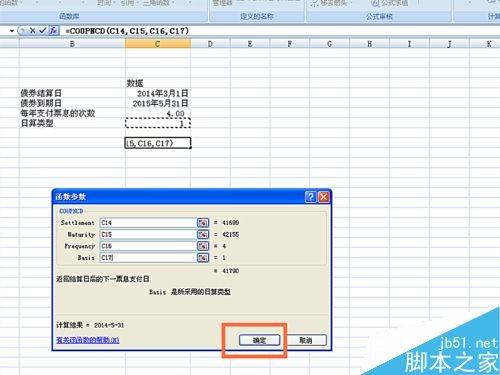The width and height of the screenshot is (500, 375).
Task: Click the Maturity input field with C15
Action: 148,234
